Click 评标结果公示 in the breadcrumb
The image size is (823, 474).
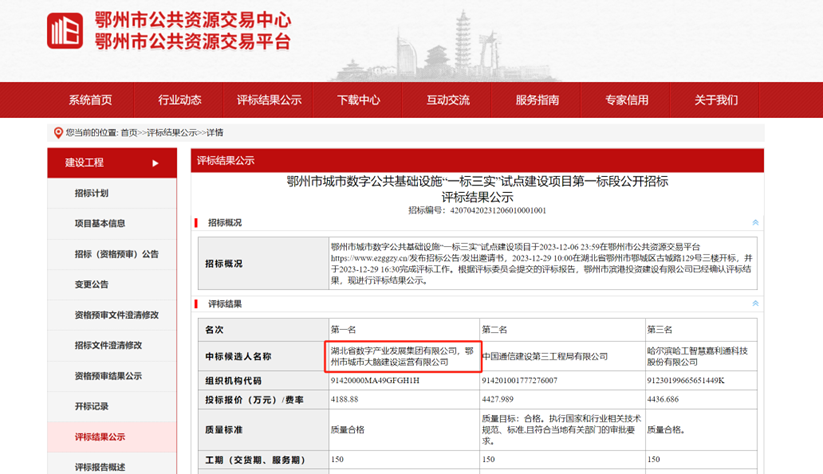[172, 133]
